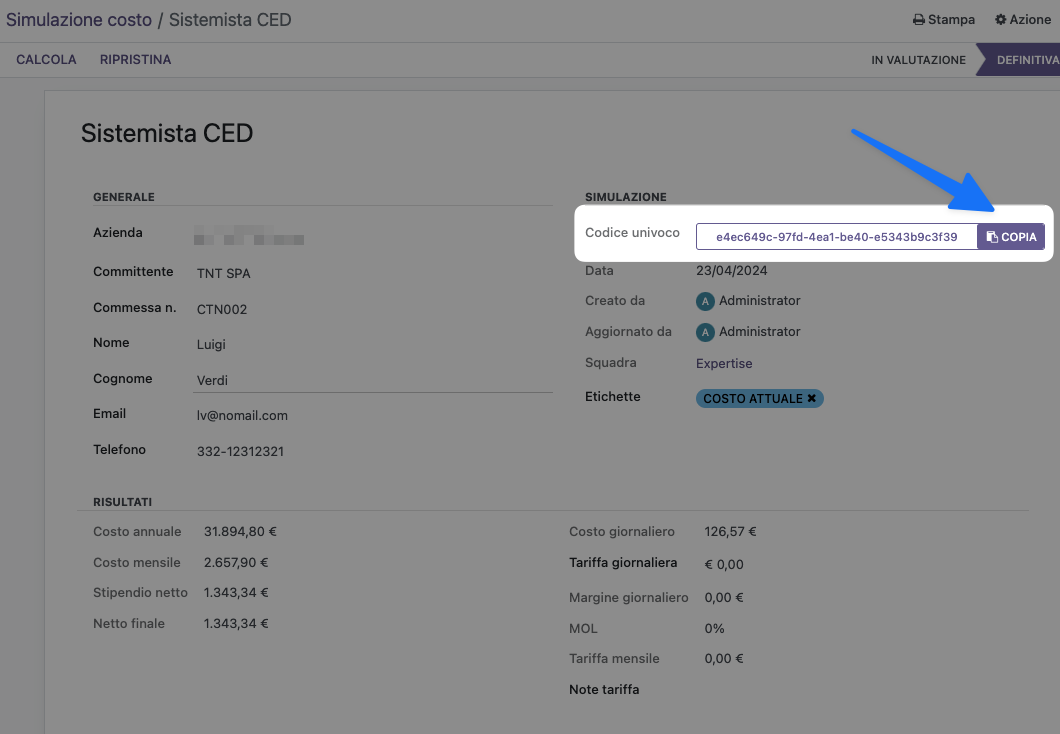Click the RIPRISTINA button
The height and width of the screenshot is (734, 1060).
pos(135,60)
